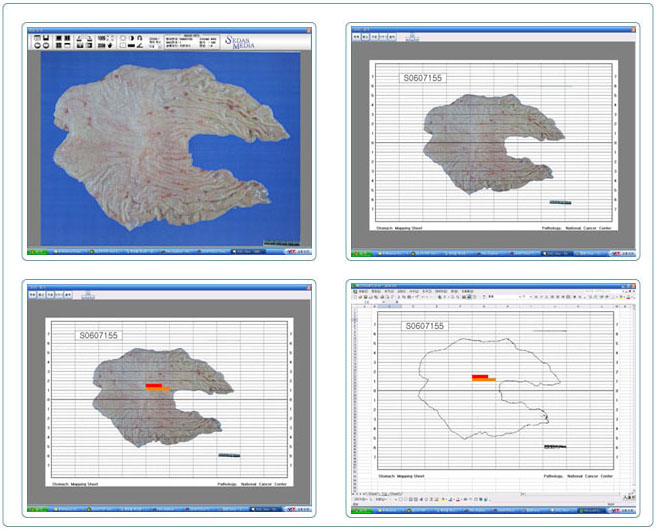Click the horizontal scrollbar at Excel window bottom
657x530 pixels.
click(572, 494)
